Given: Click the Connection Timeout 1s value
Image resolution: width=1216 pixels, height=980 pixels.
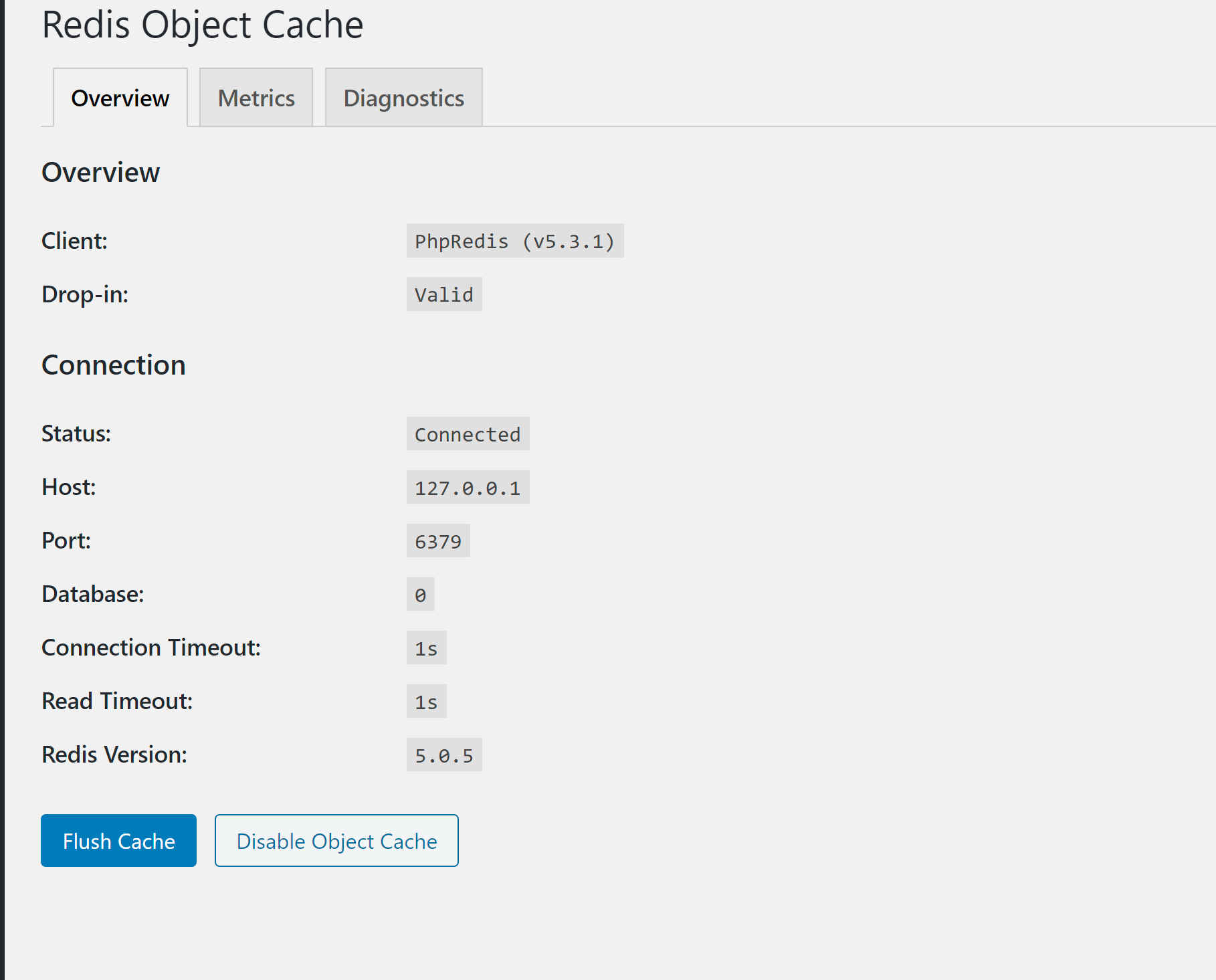Looking at the screenshot, I should [426, 648].
